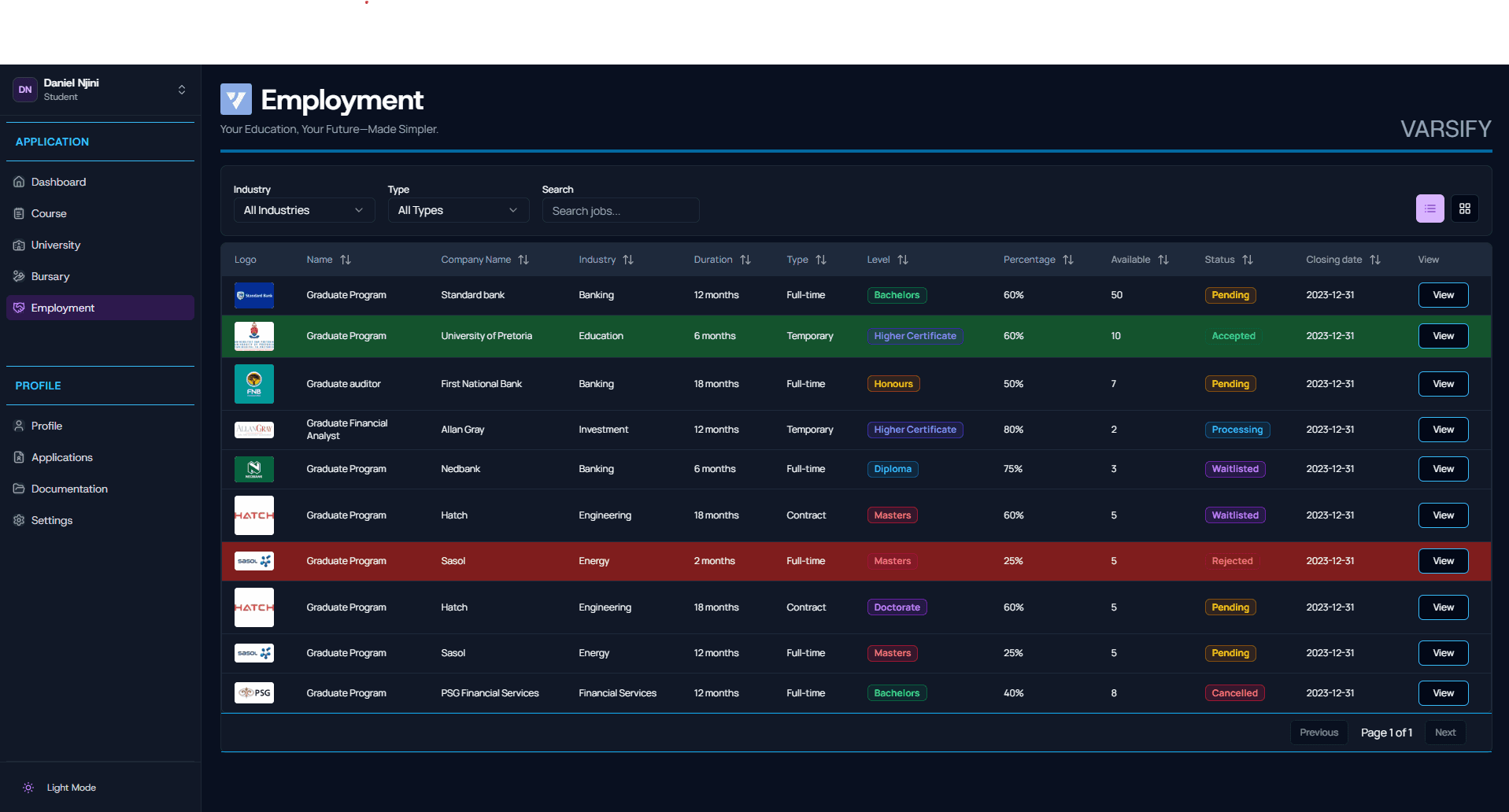This screenshot has height=812, width=1509.
Task: Click the Varsify logo beside Employment heading
Action: (x=235, y=98)
